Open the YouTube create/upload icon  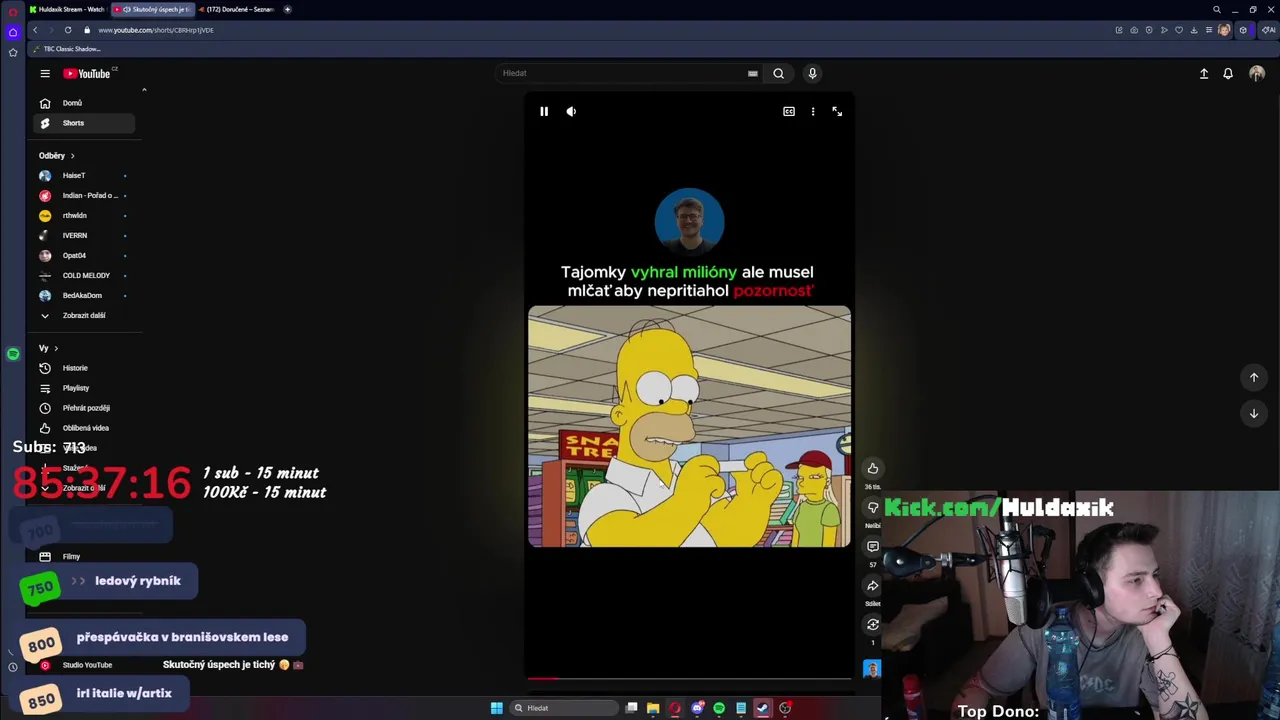tap(1204, 73)
